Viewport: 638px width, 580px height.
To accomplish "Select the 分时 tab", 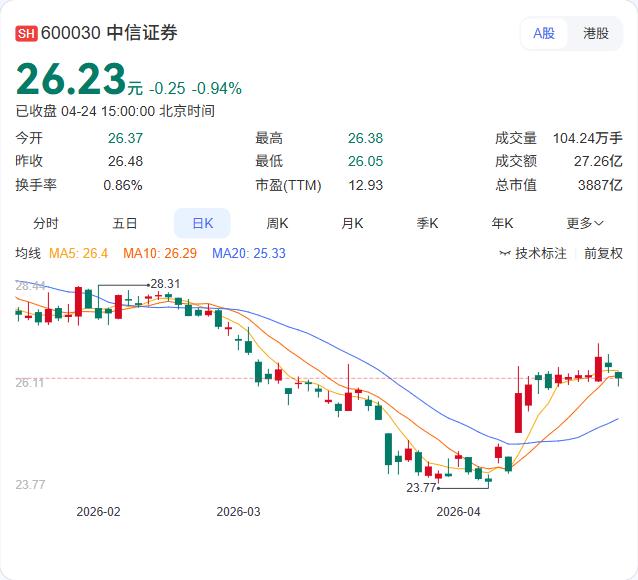I will pos(46,223).
